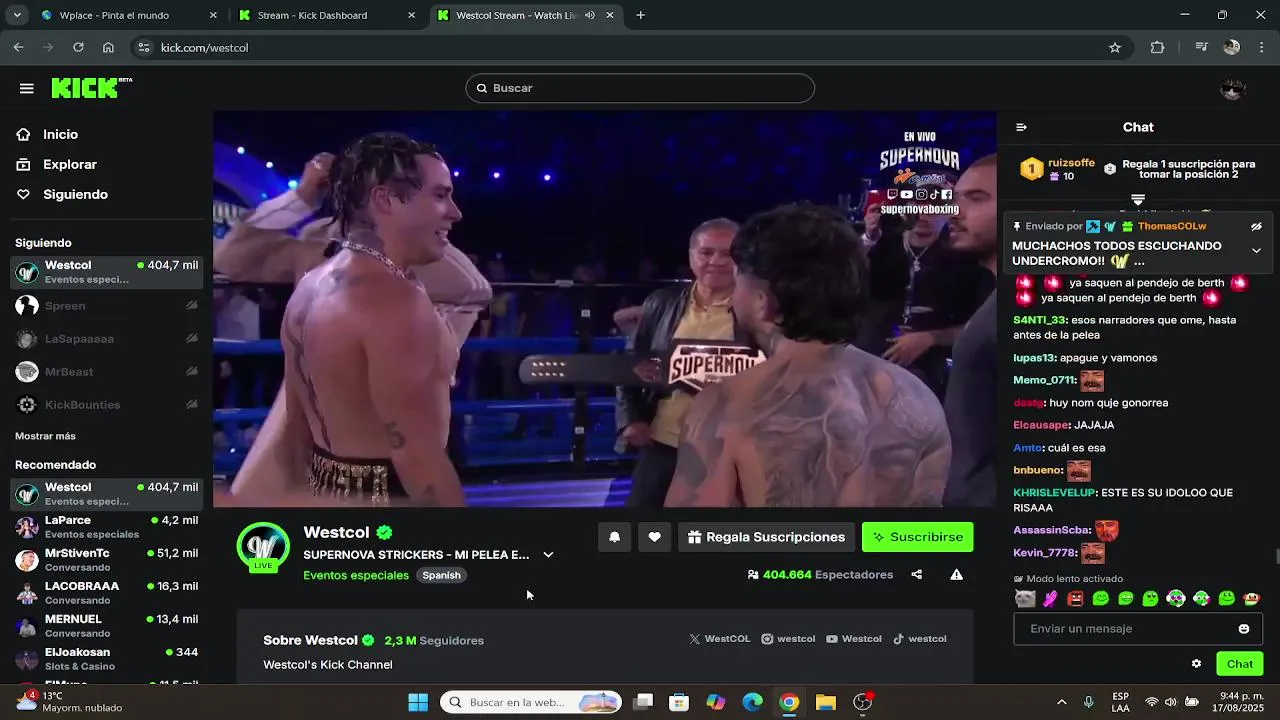Open Spreen's offline channel
The width and height of the screenshot is (1280, 720).
pos(106,306)
